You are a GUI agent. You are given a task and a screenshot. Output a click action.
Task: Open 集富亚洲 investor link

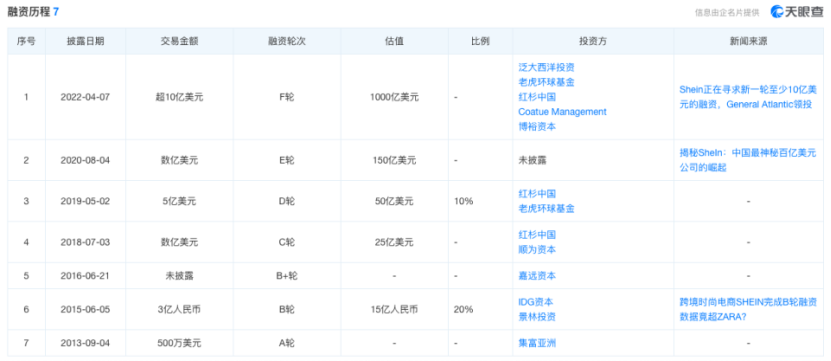pos(537,344)
